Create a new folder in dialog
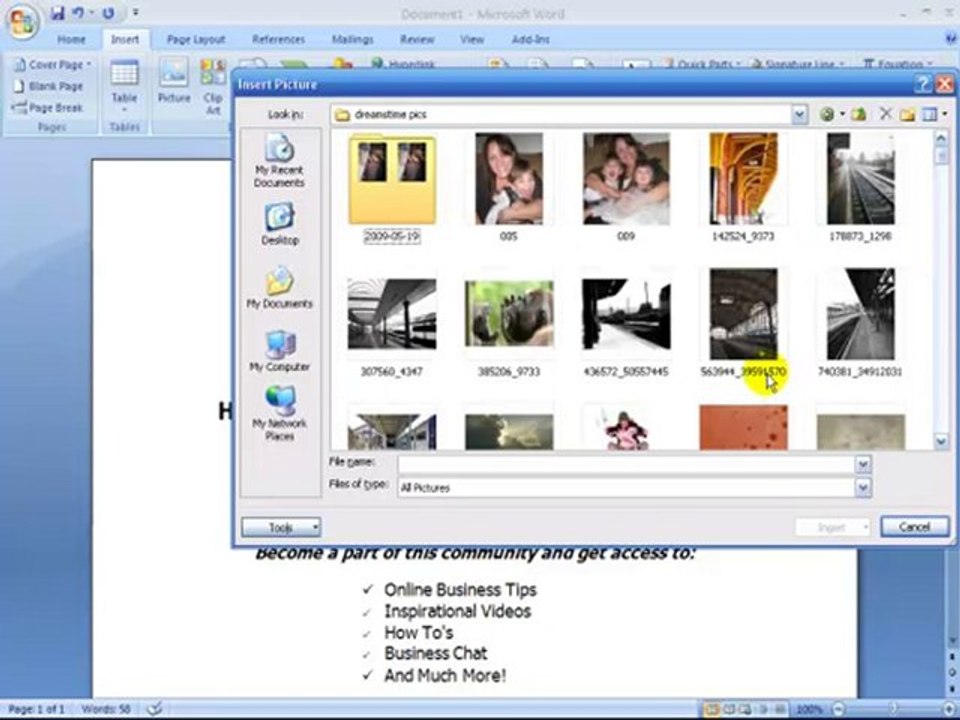Screen dimensions: 960x720 click(x=907, y=114)
